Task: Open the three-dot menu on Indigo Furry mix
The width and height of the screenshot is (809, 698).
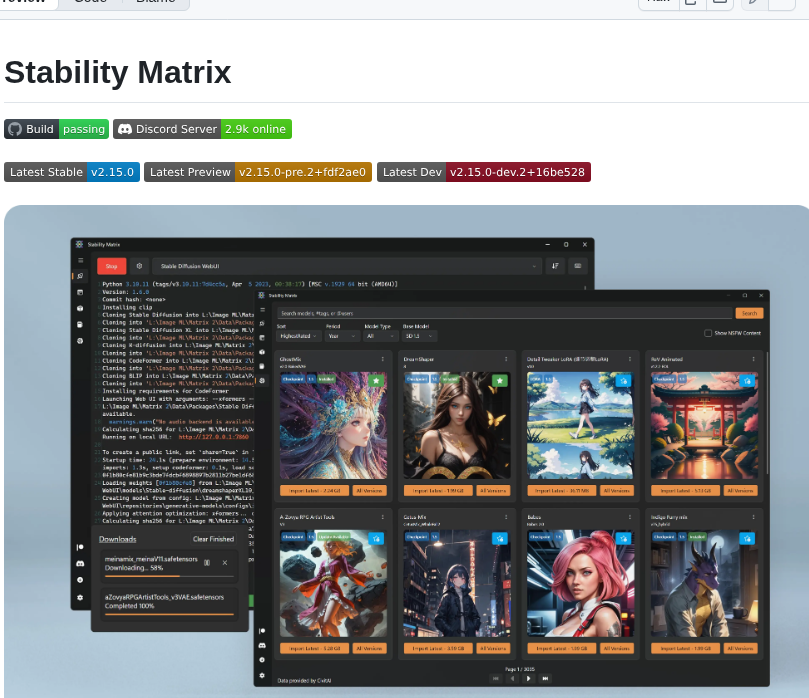Action: coord(753,517)
